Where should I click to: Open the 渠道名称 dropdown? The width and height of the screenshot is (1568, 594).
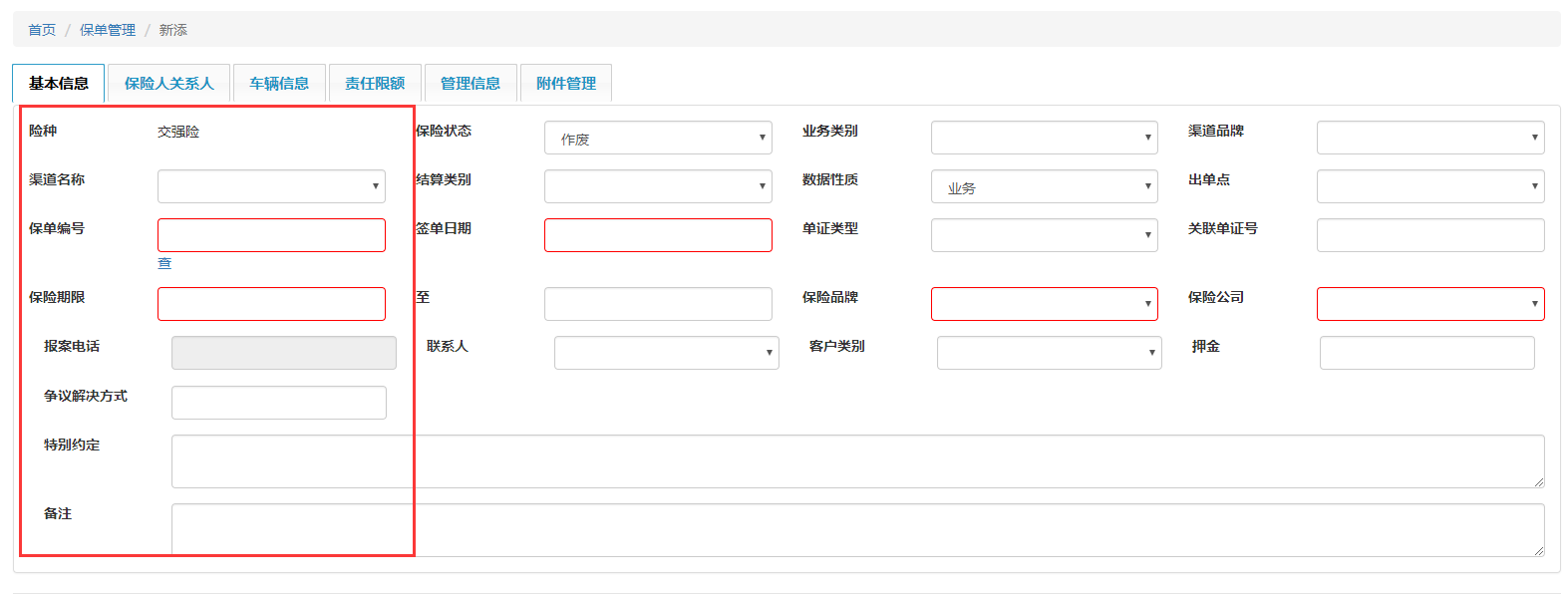pos(271,186)
